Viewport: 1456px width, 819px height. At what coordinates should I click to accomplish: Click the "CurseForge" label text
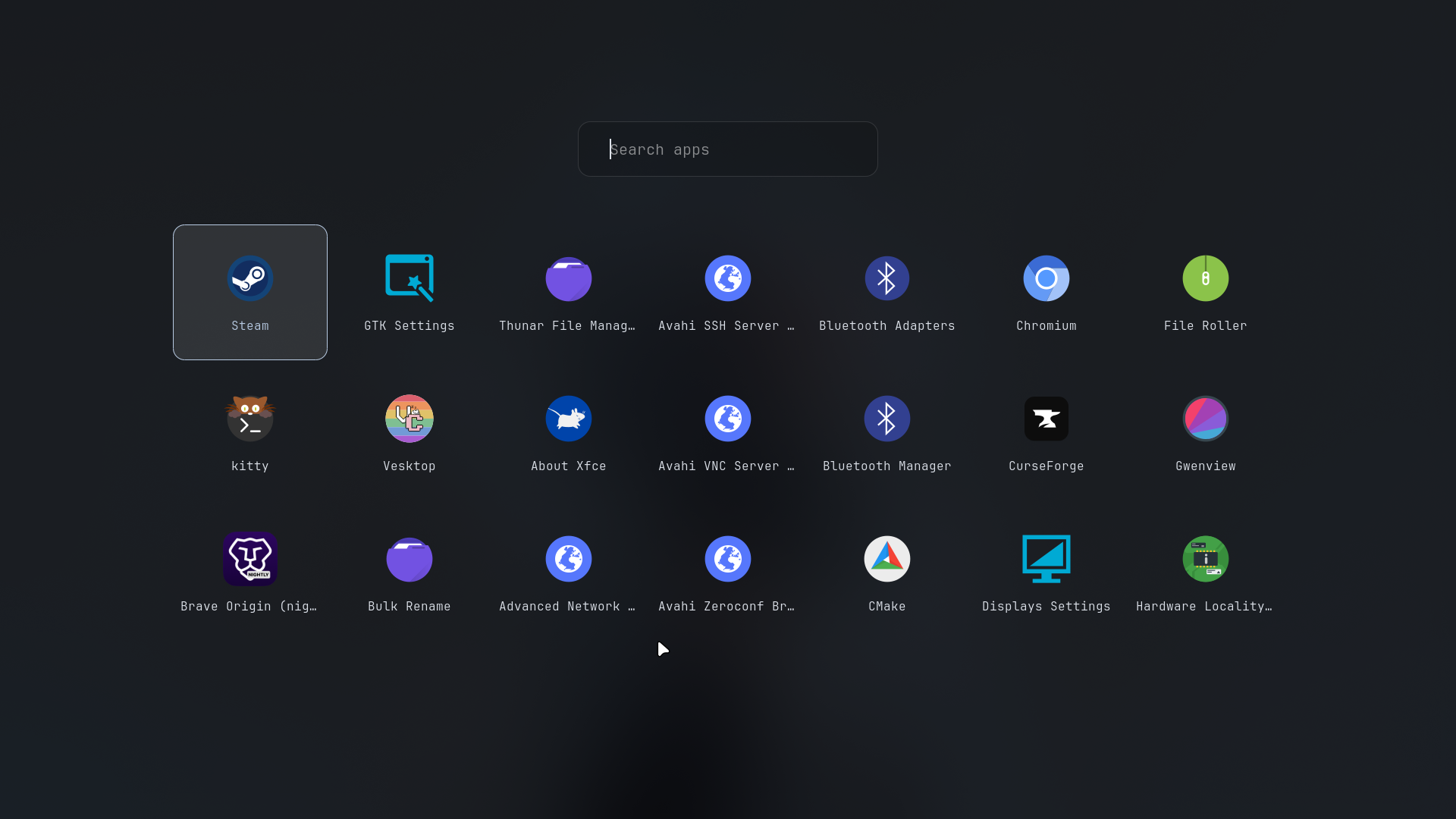coord(1046,466)
